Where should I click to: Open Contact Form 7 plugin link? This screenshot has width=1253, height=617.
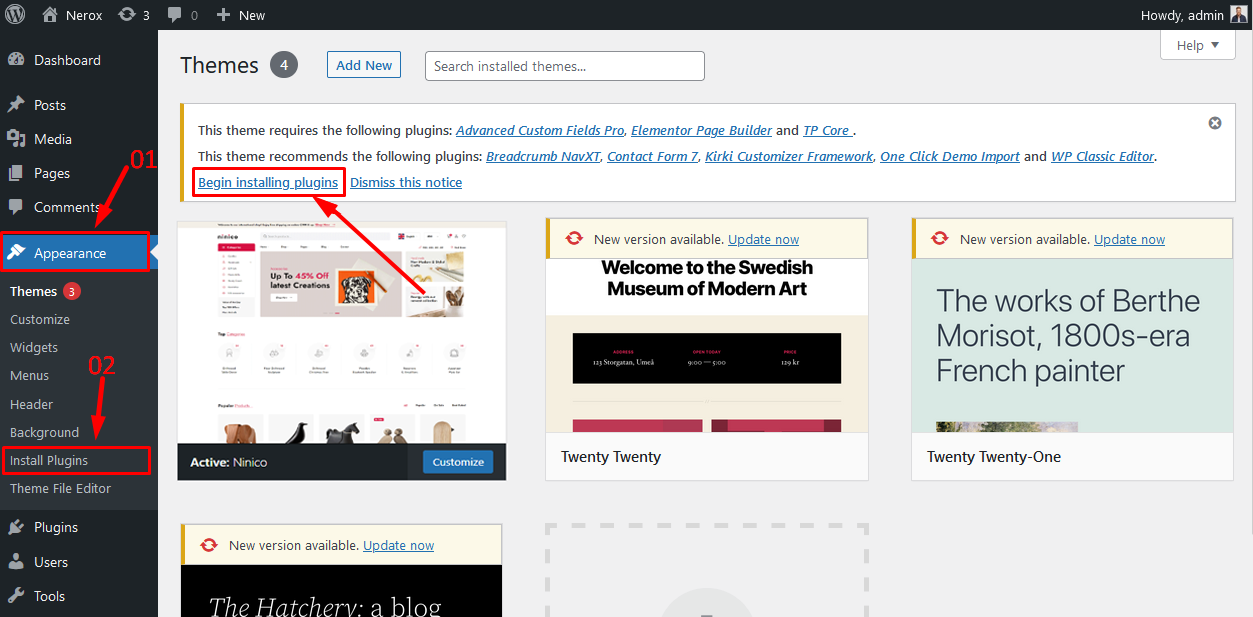point(653,156)
